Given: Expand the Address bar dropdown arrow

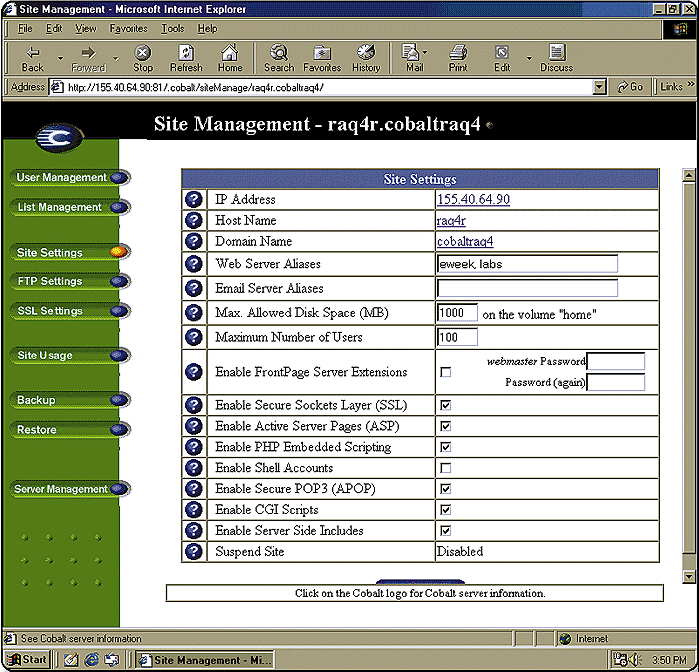Looking at the screenshot, I should point(600,87).
